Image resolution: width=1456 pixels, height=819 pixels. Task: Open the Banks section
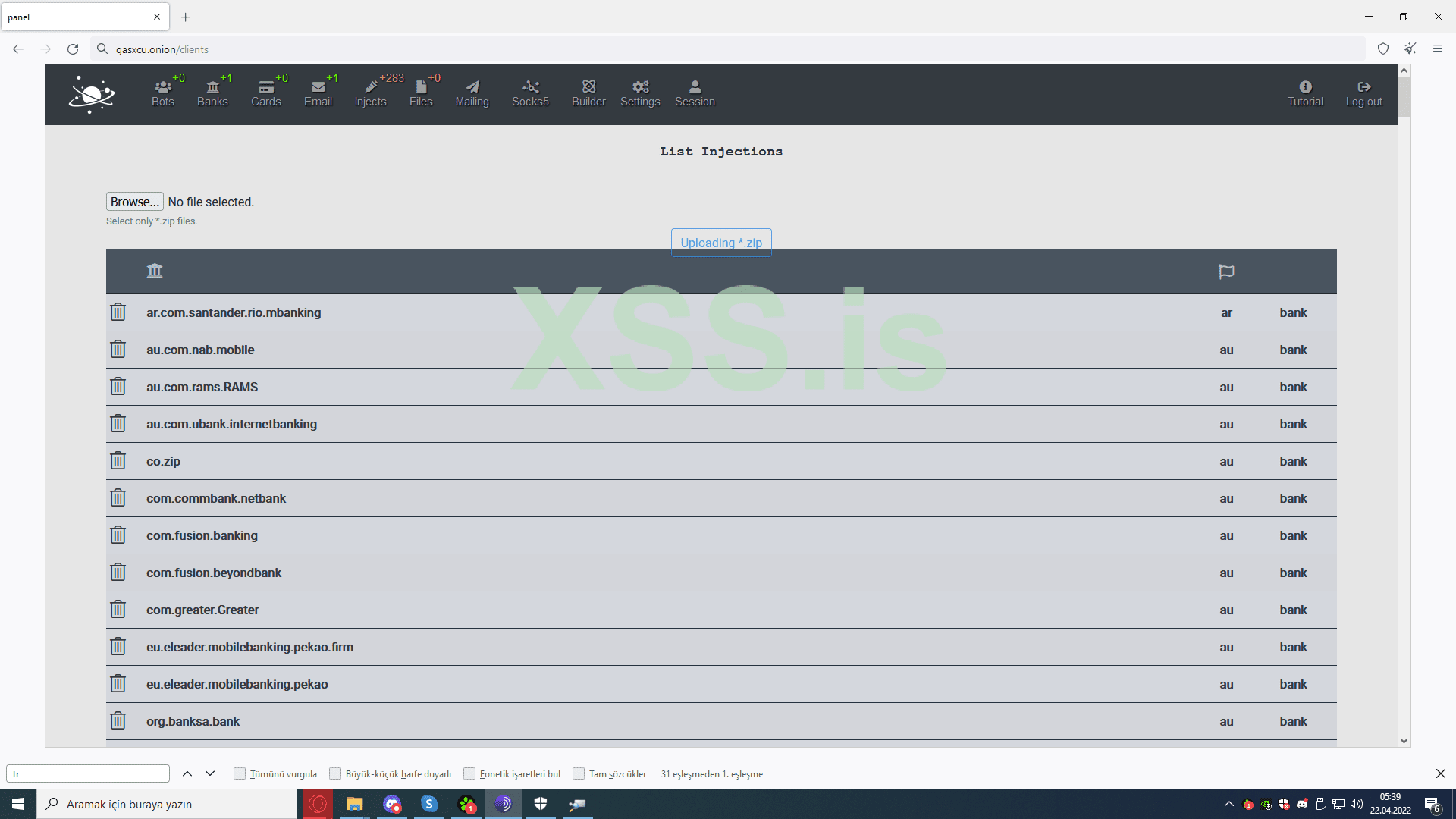tap(212, 93)
